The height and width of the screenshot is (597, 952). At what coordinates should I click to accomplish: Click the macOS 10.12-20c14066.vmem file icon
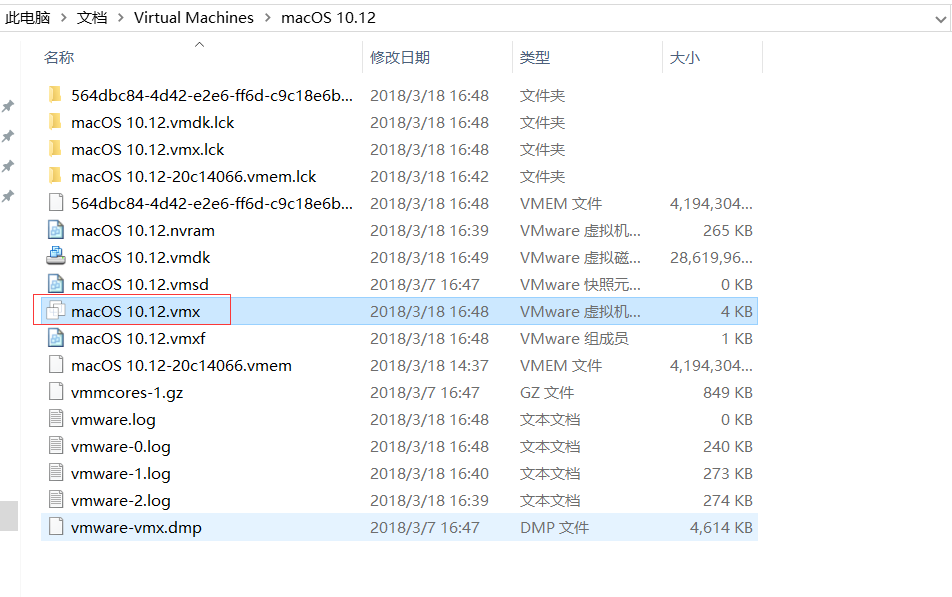[x=56, y=365]
